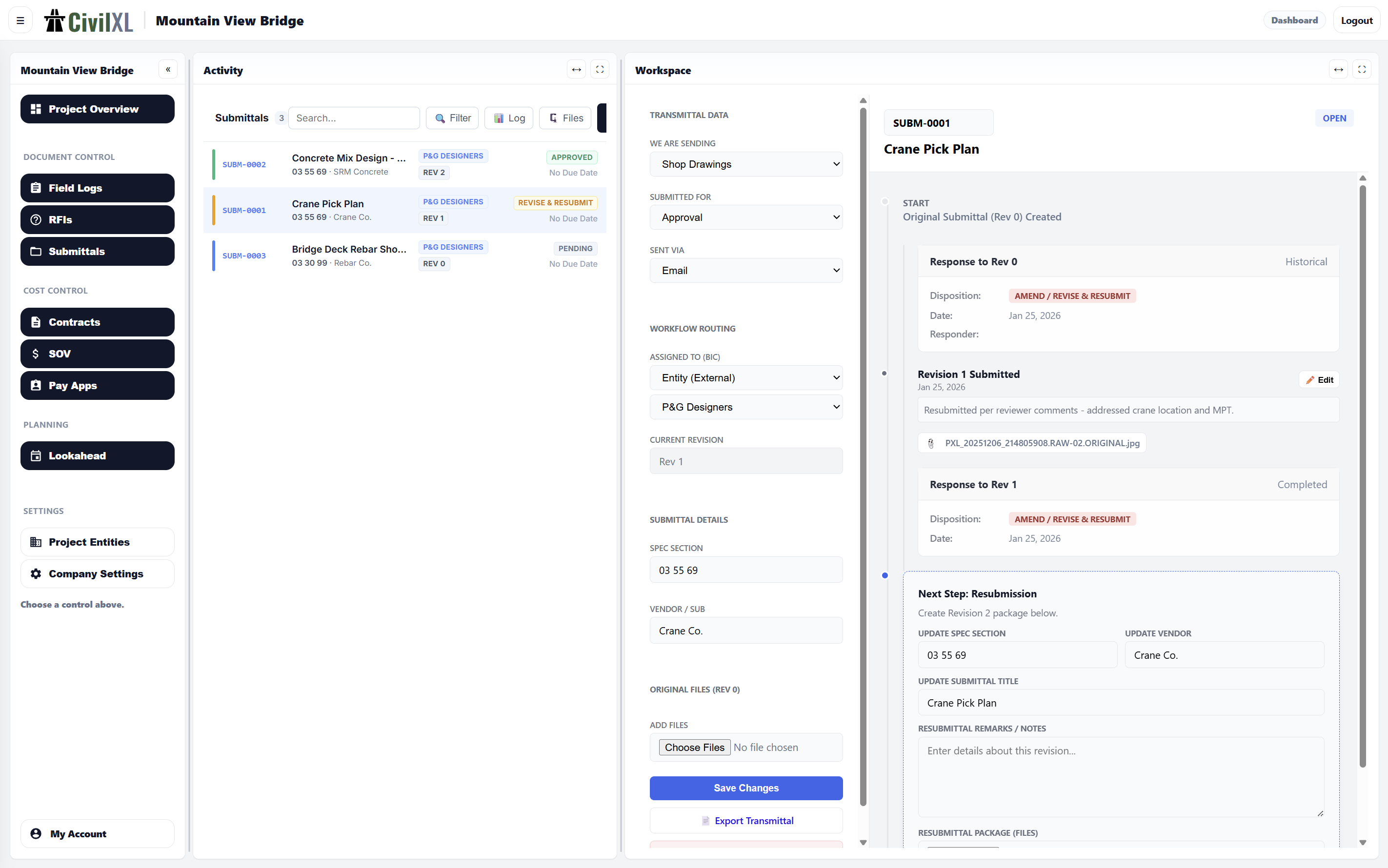1388x868 pixels.
Task: Open the Files button in Submittals
Action: tap(565, 118)
